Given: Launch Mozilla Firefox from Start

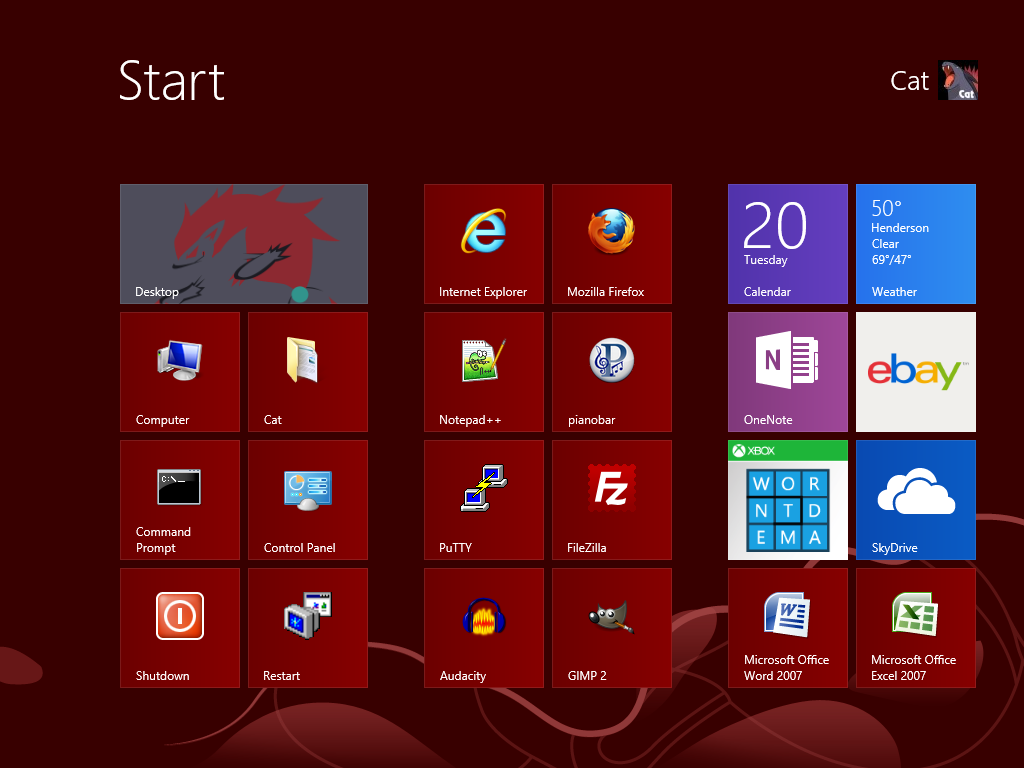Looking at the screenshot, I should click(611, 243).
